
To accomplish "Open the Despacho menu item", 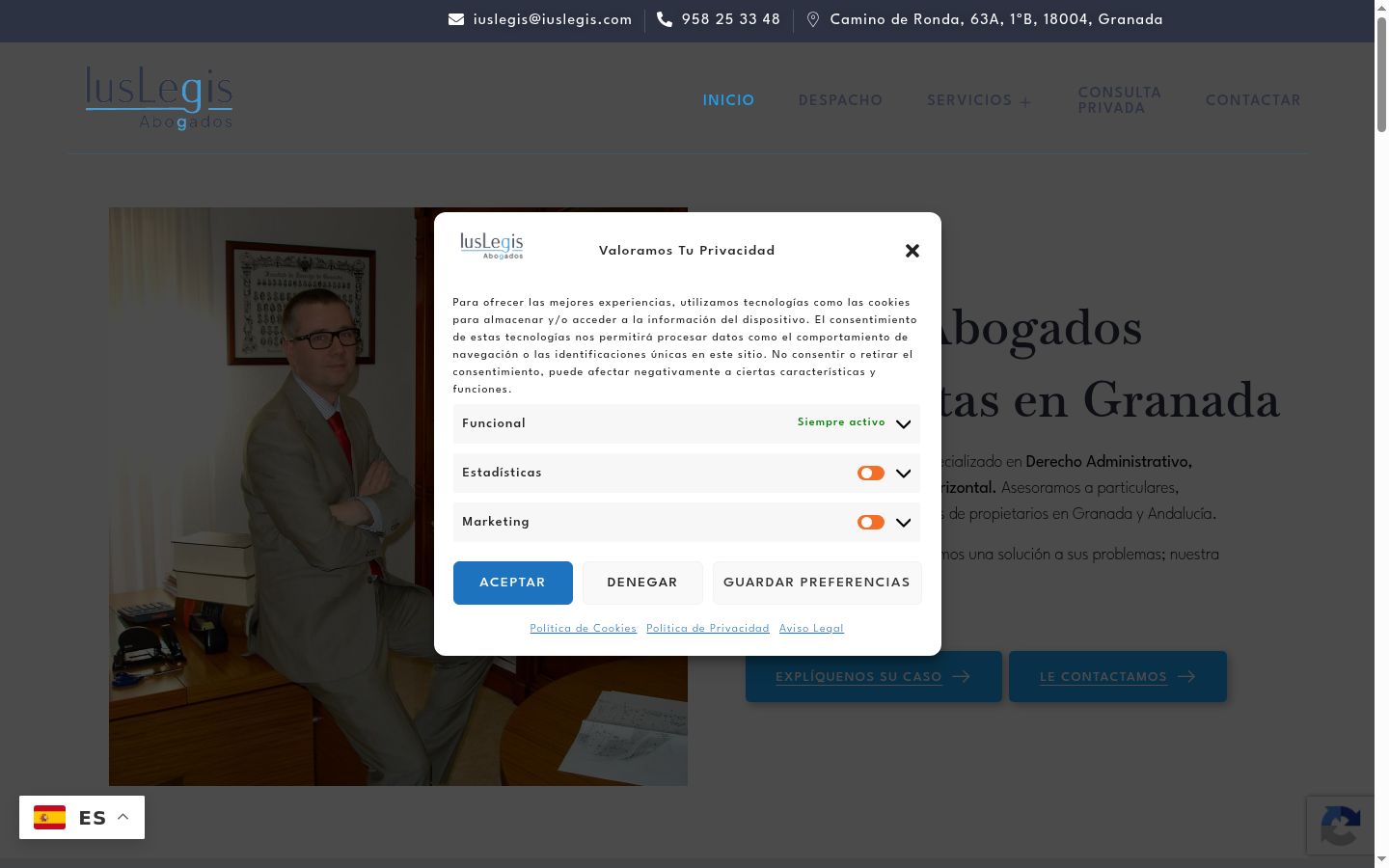I will tap(840, 100).
